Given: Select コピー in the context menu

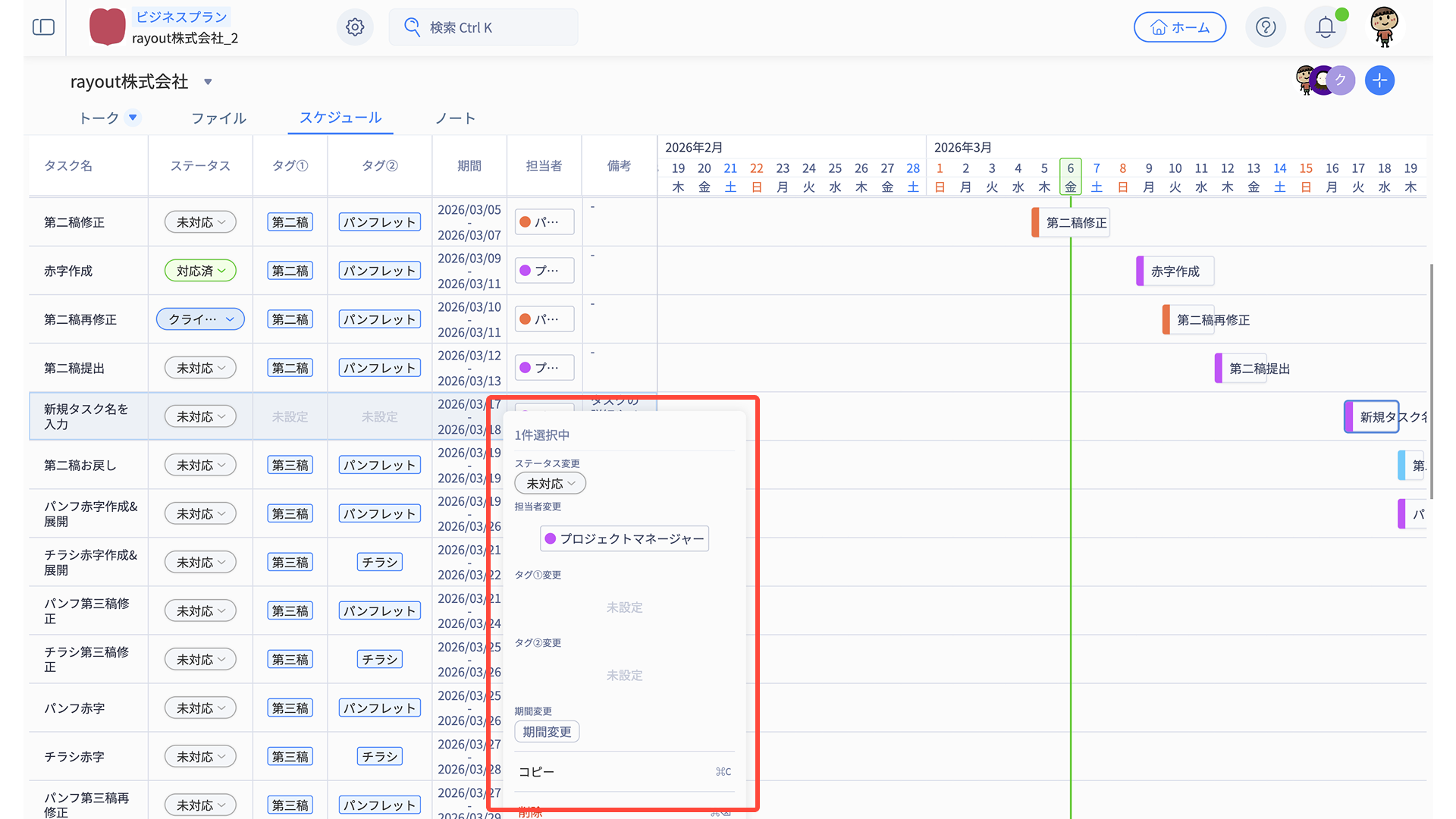Looking at the screenshot, I should click(x=537, y=772).
